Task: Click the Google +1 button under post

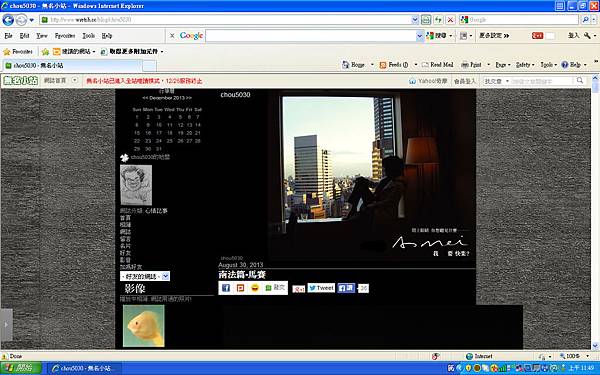Action: click(x=298, y=289)
